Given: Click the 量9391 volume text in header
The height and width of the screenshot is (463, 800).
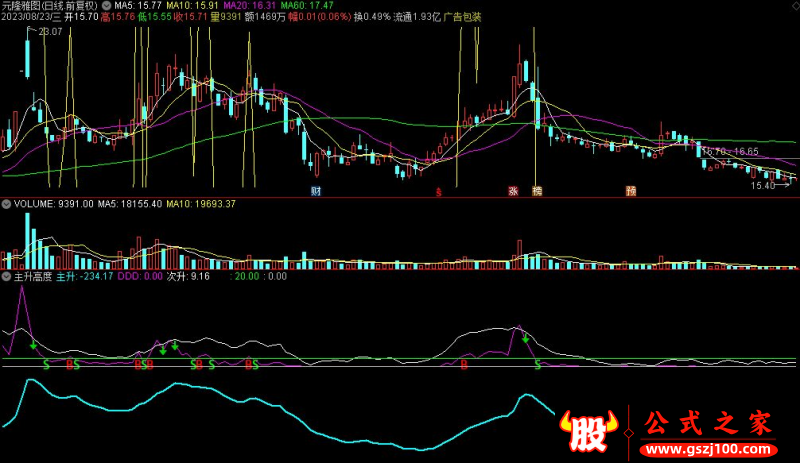Looking at the screenshot, I should (226, 17).
